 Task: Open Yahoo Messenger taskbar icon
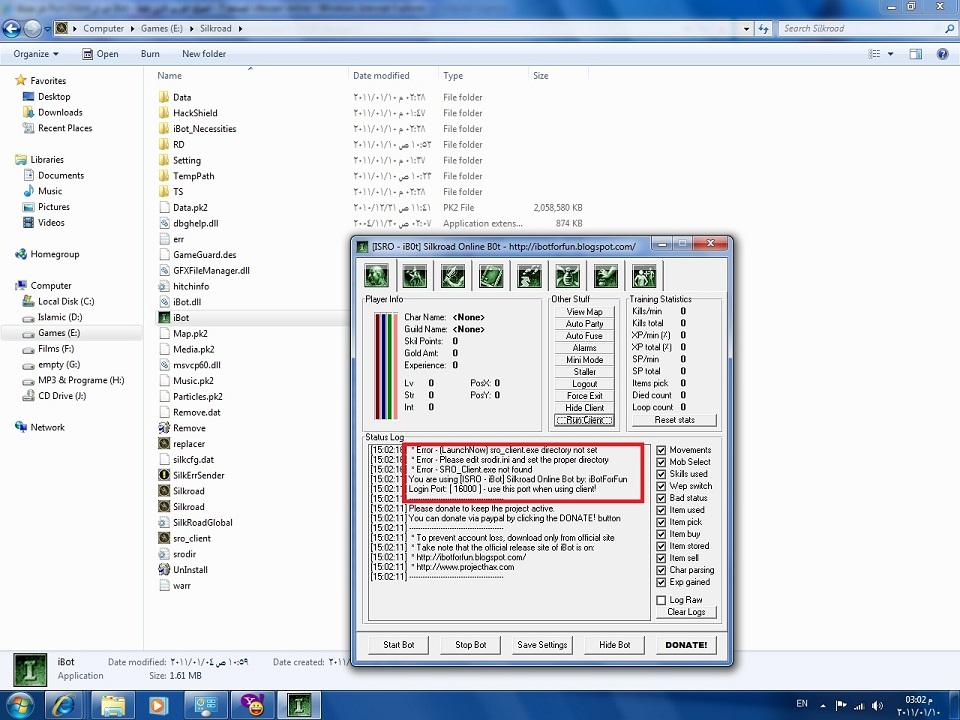click(252, 705)
